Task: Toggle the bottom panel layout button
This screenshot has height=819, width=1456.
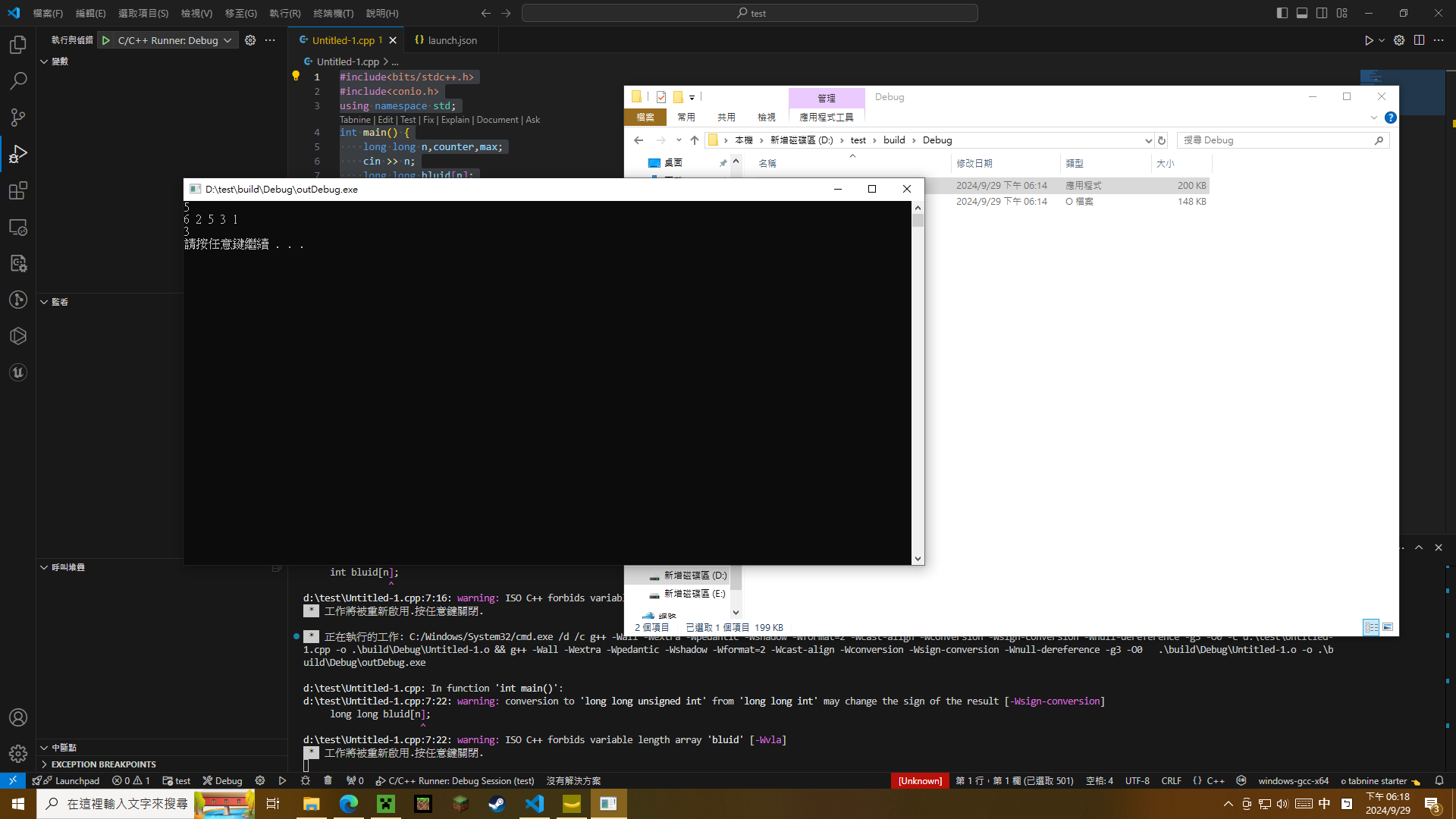Action: (x=1302, y=13)
